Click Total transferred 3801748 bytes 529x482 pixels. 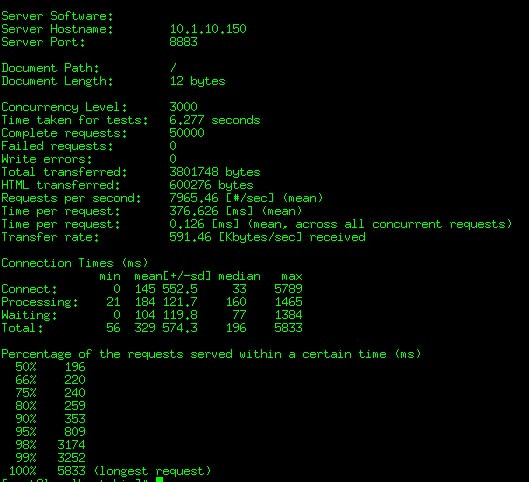215,172
